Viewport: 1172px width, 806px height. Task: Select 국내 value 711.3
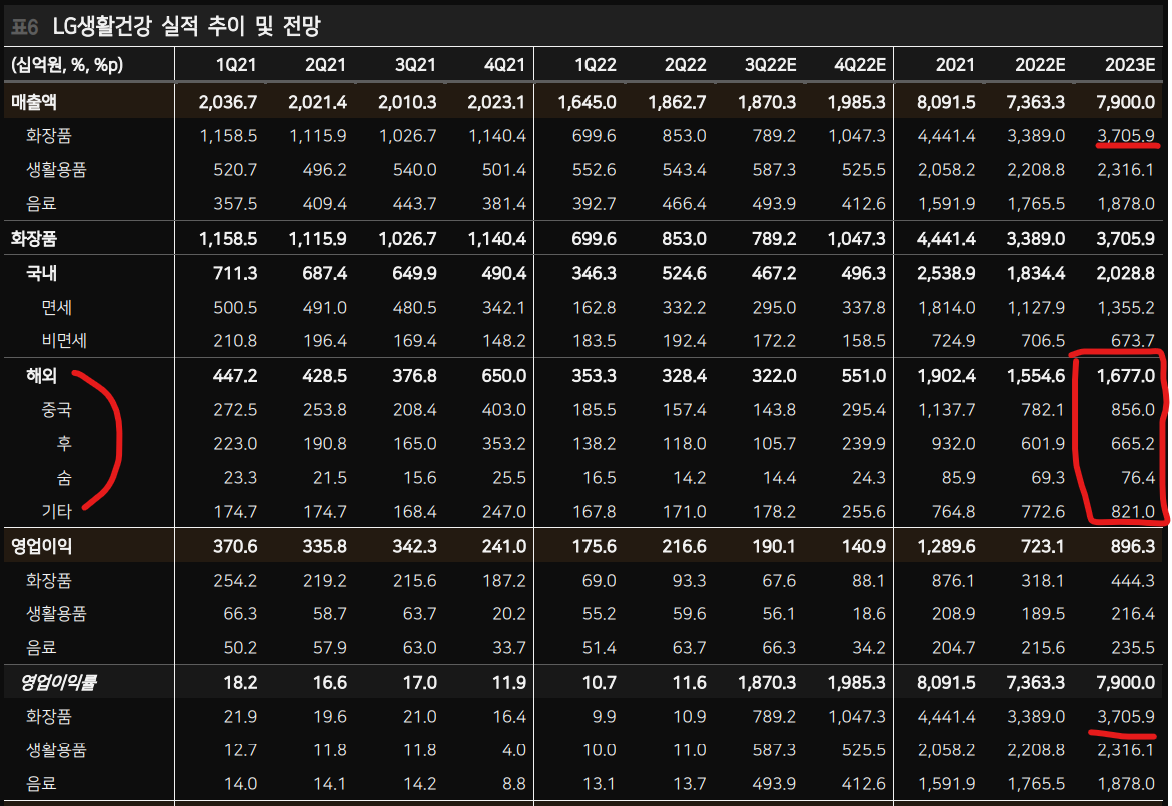[x=235, y=274]
